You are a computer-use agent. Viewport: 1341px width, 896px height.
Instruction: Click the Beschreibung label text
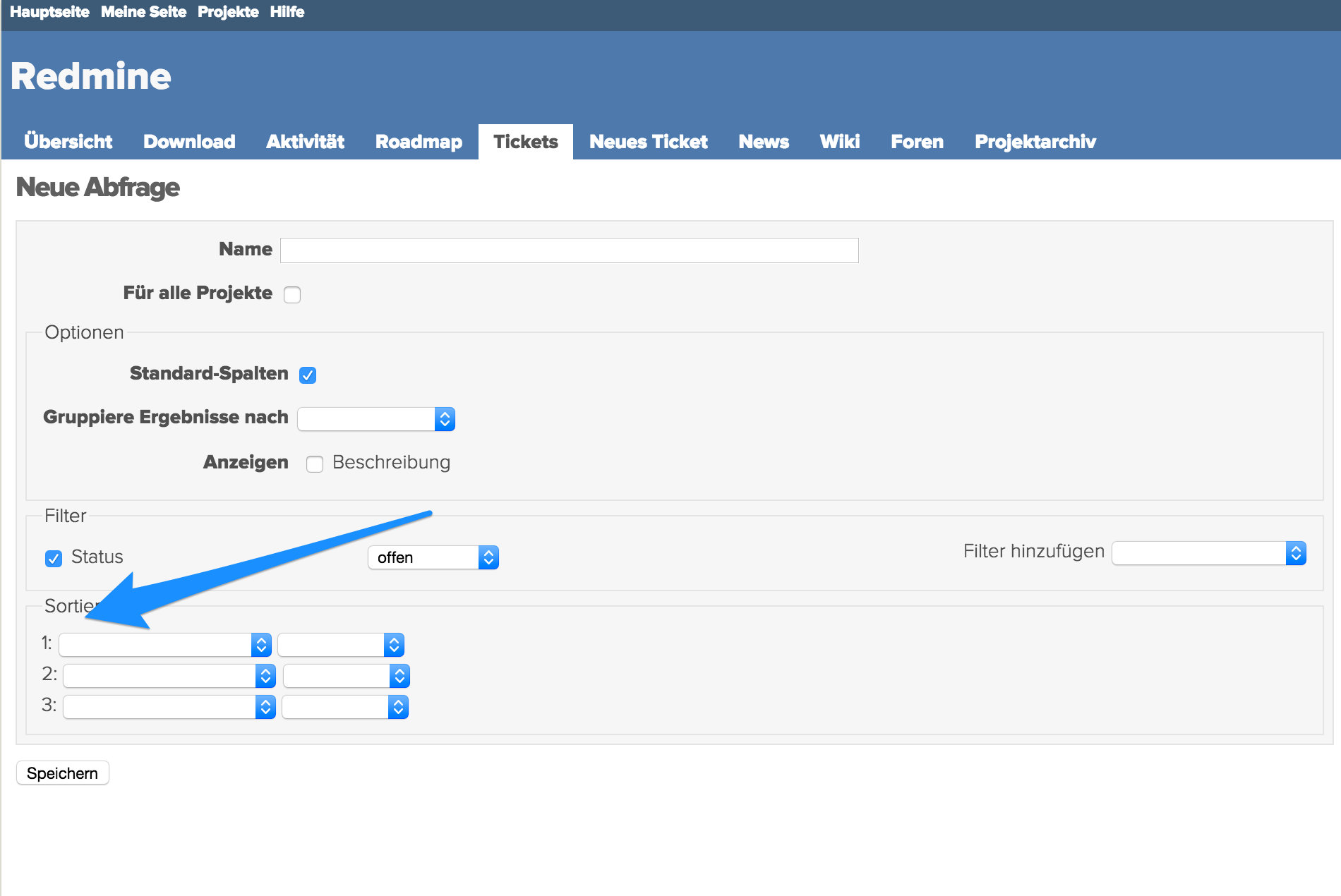[x=391, y=463]
